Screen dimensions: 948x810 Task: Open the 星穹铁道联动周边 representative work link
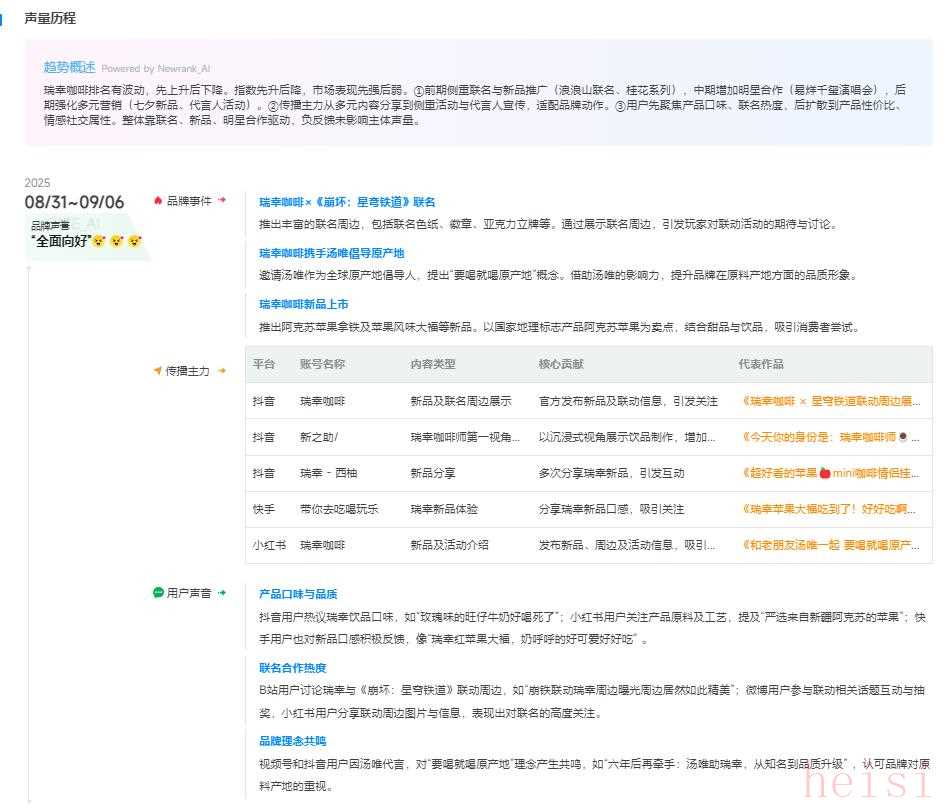coord(830,401)
